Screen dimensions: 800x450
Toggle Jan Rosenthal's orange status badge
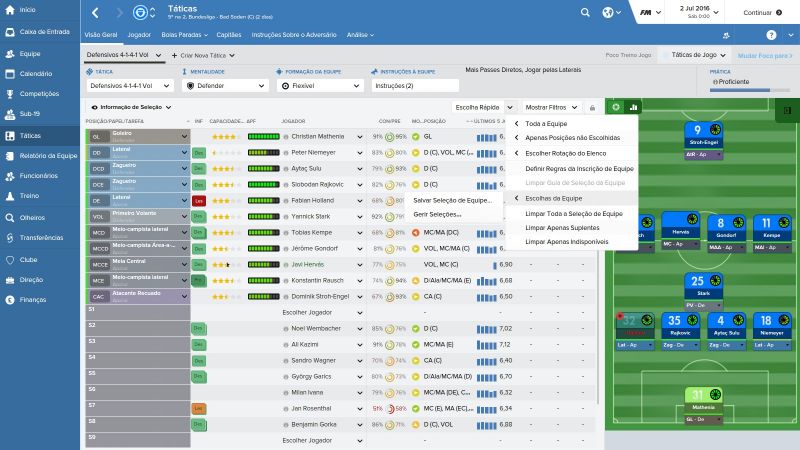[199, 408]
